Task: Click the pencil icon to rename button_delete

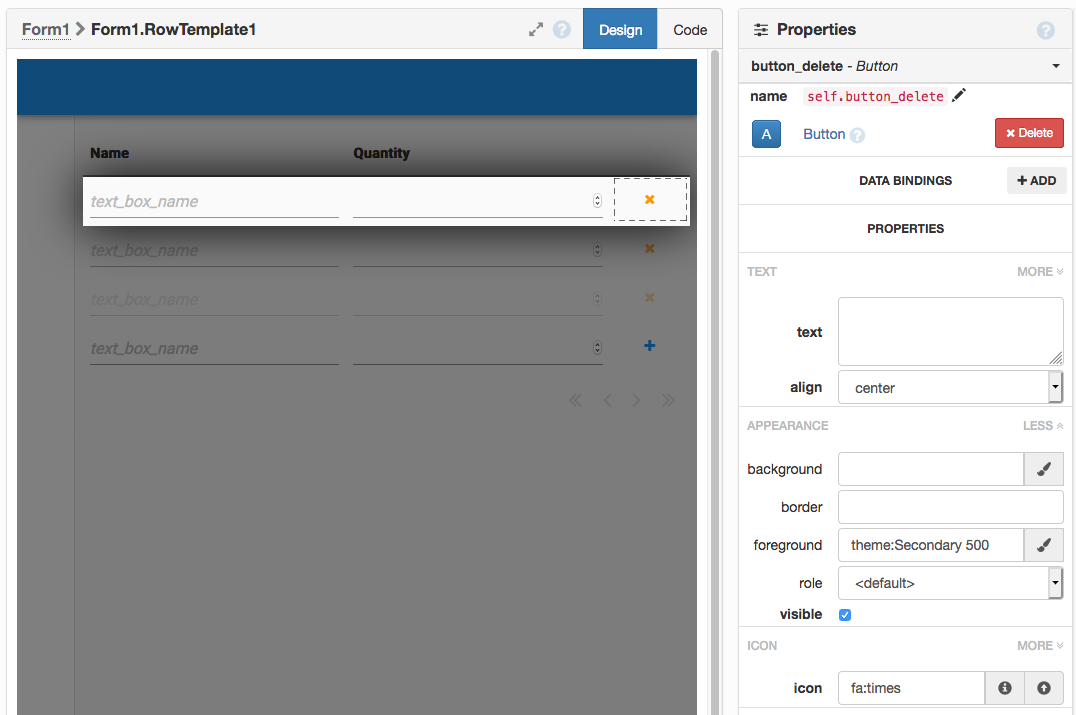Action: coord(959,96)
